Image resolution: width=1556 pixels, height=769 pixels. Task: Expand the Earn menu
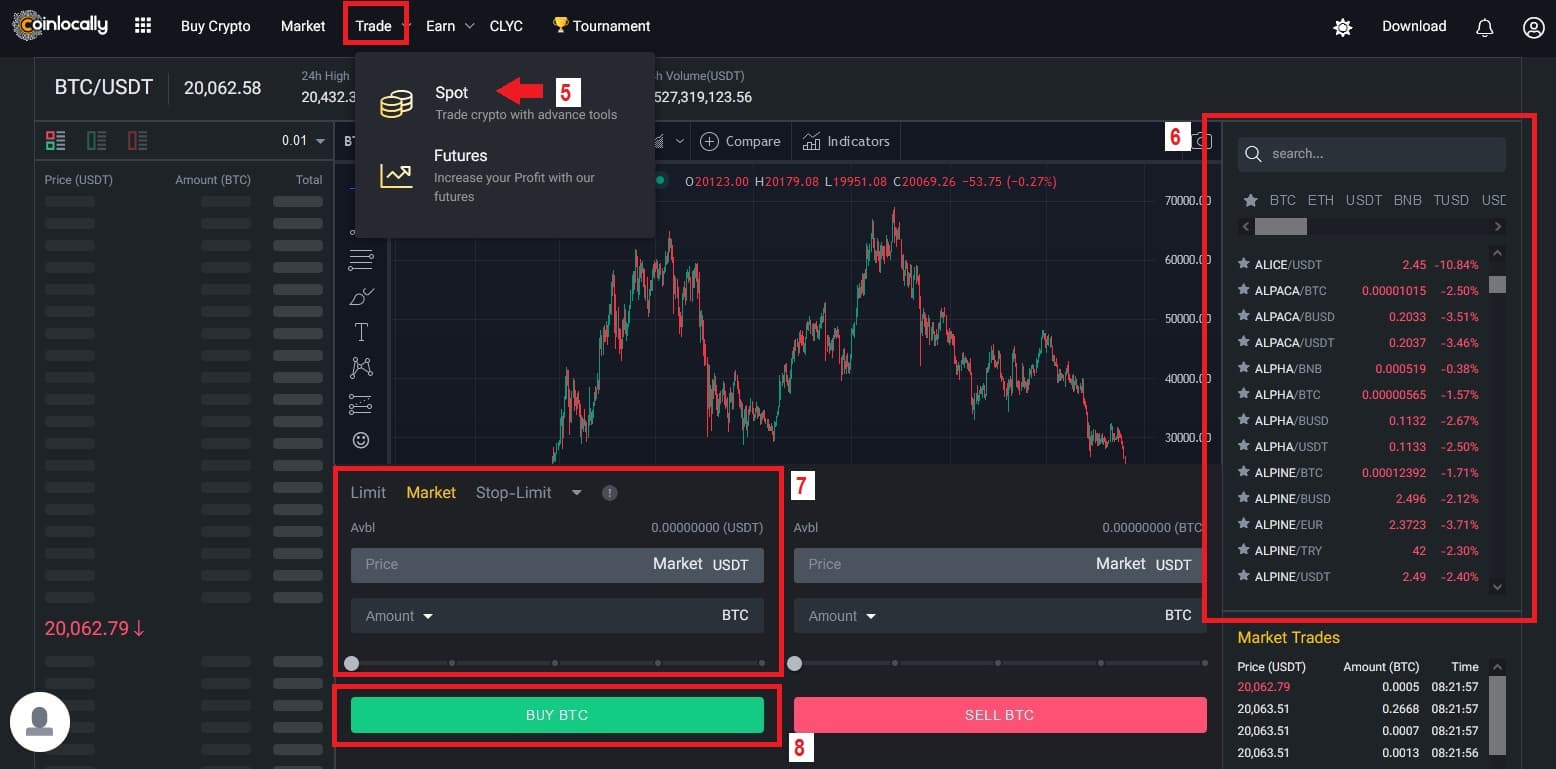click(x=449, y=26)
